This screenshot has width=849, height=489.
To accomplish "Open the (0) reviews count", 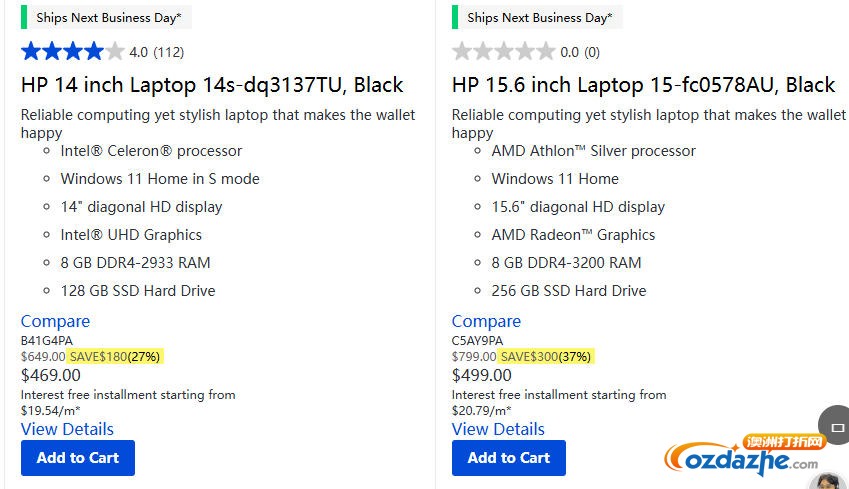I will coord(592,52).
